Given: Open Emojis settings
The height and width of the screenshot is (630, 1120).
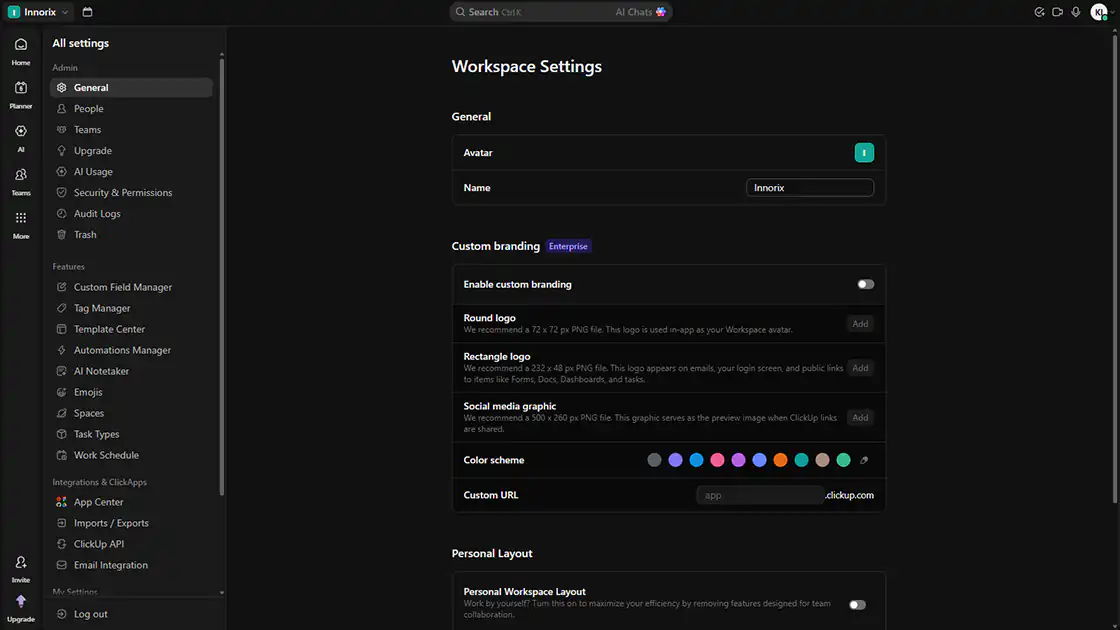Looking at the screenshot, I should coord(131,392).
